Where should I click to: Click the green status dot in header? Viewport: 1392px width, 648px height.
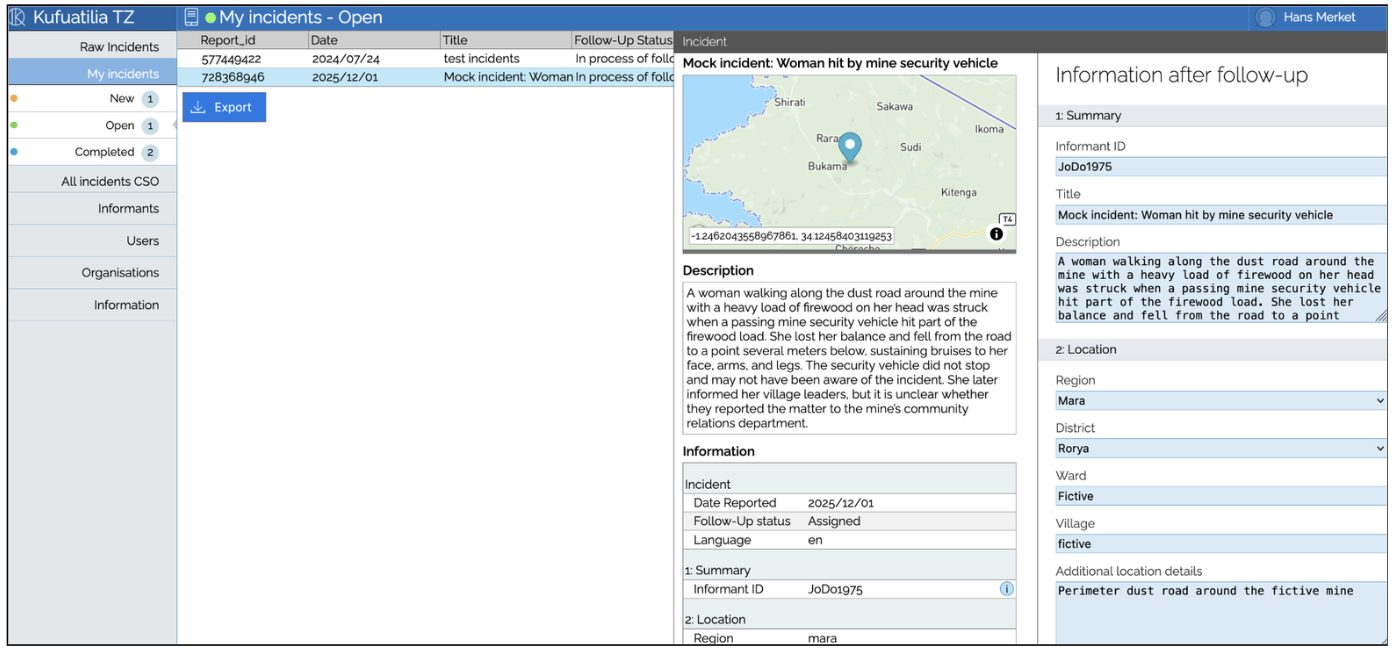click(x=210, y=18)
